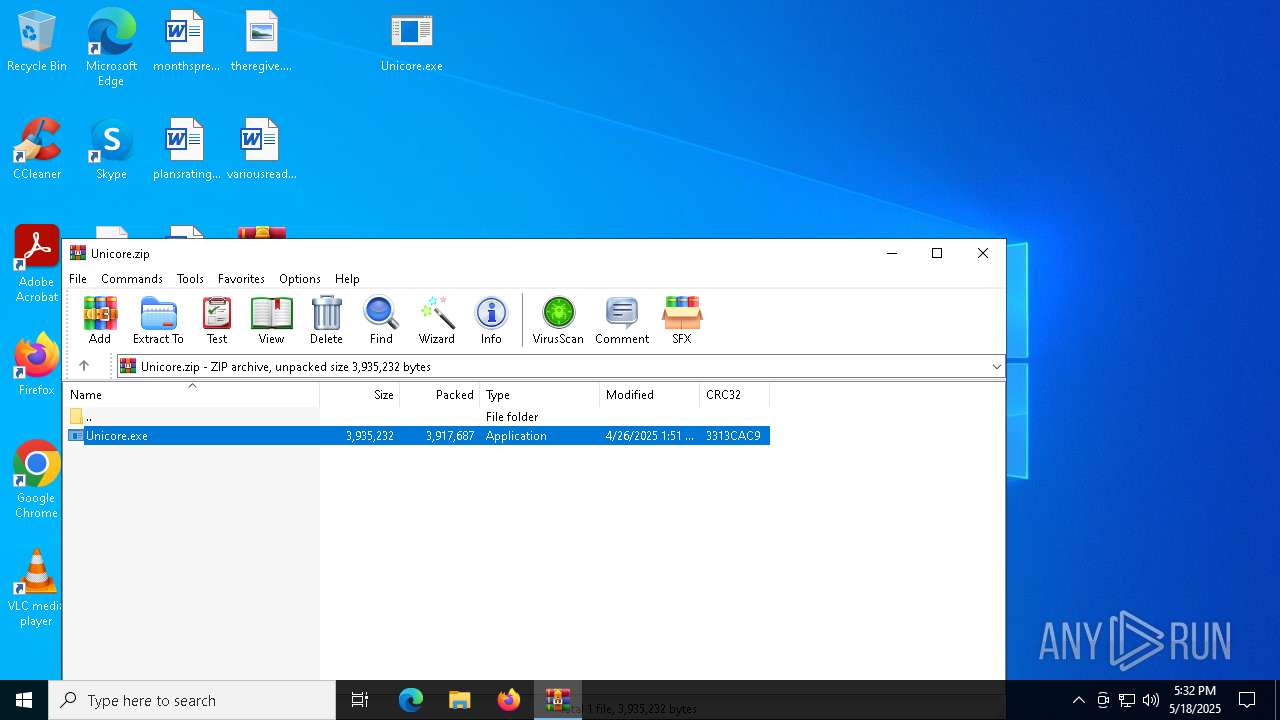
Task: Show archive Info
Action: point(491,320)
